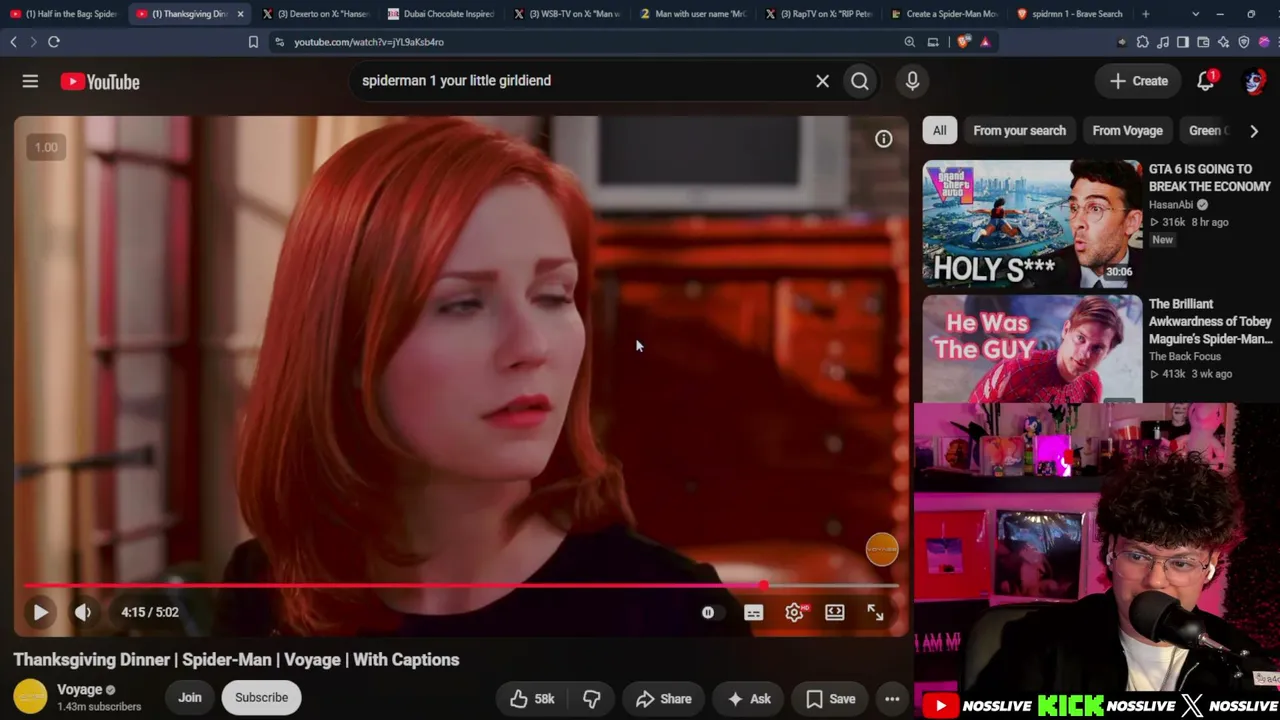This screenshot has height=720, width=1280.
Task: Open the Voyage channel name link
Action: pos(80,690)
